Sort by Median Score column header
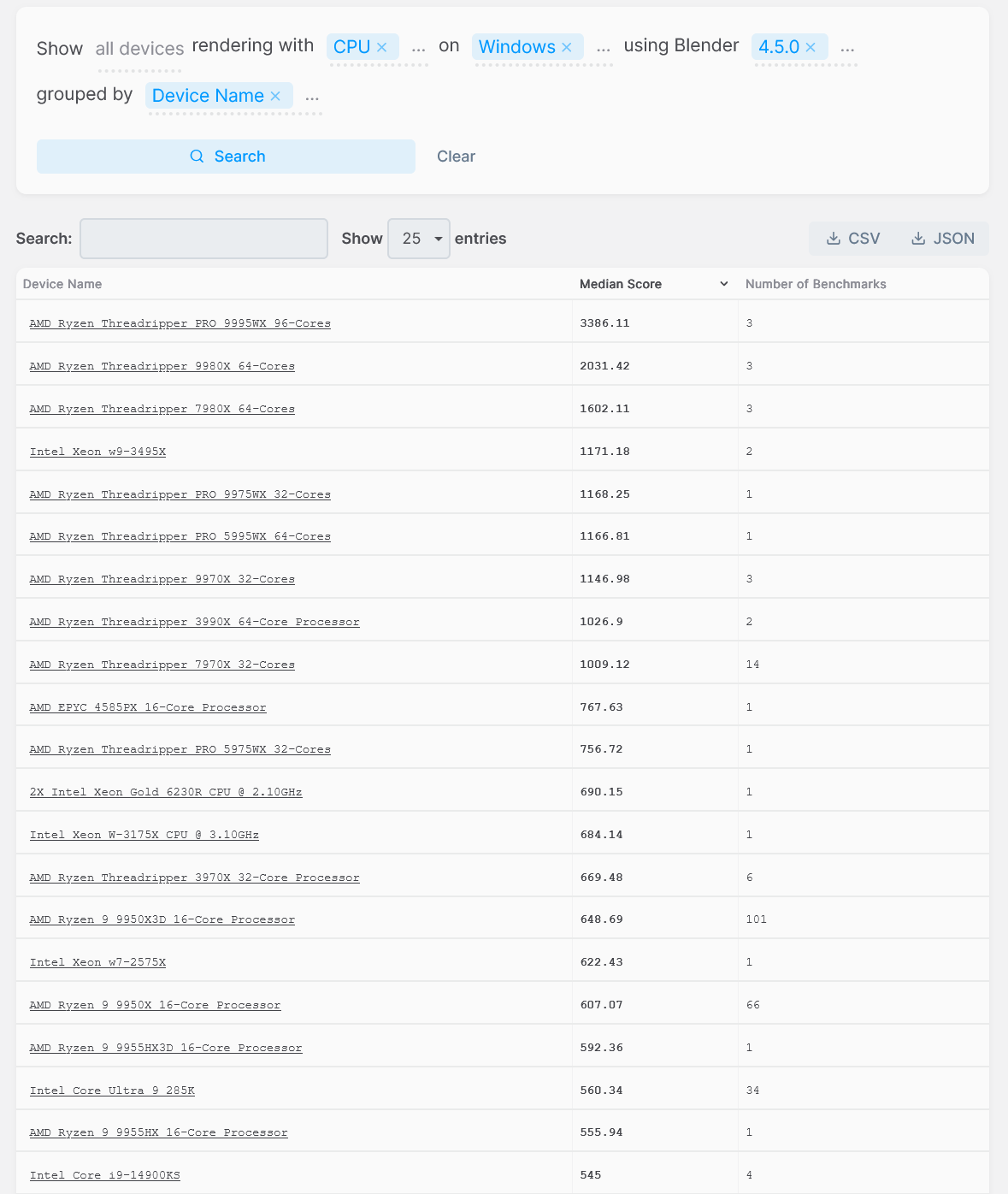The height and width of the screenshot is (1194, 1008). point(621,284)
